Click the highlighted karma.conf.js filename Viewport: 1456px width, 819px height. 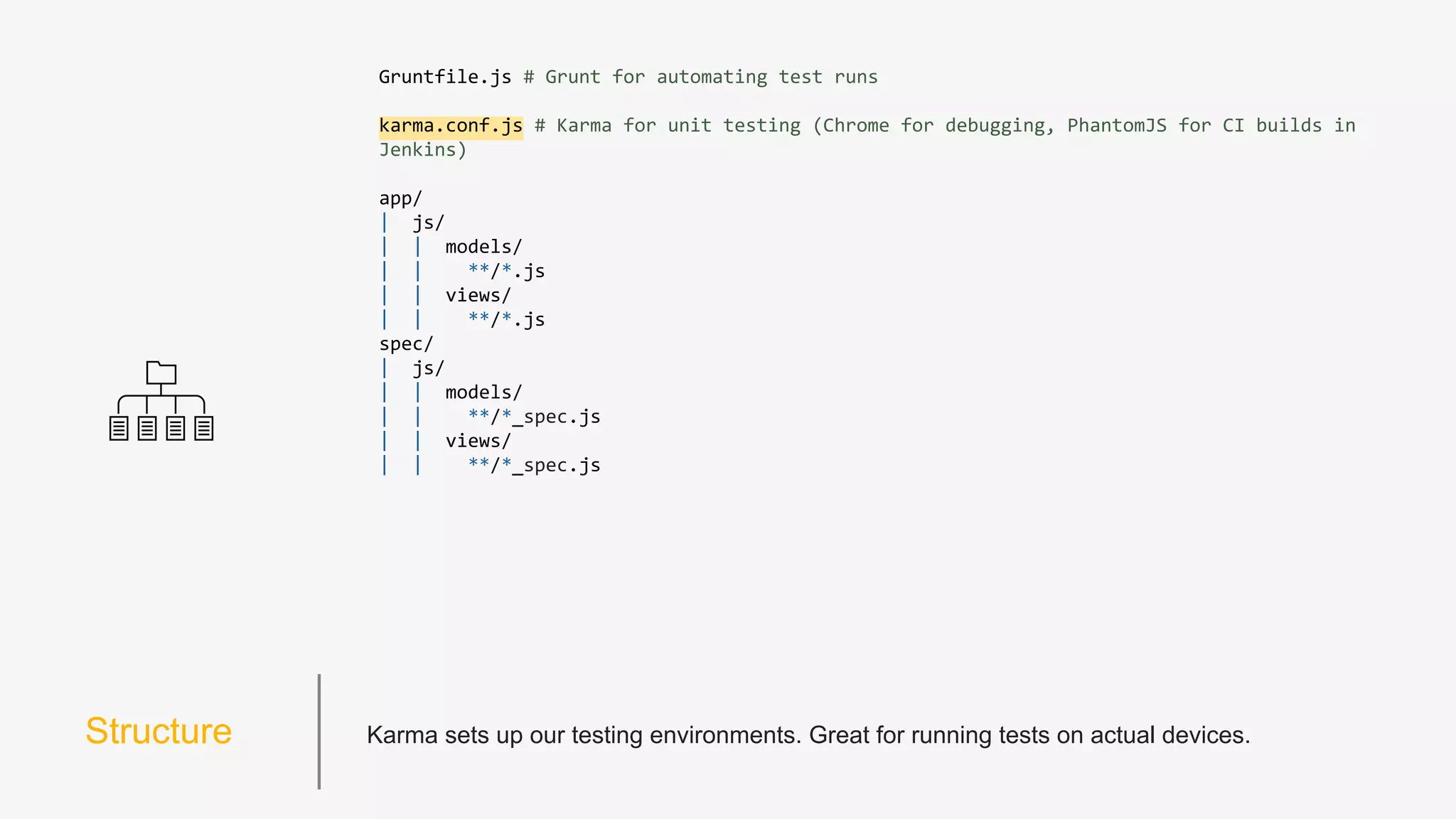click(x=451, y=127)
